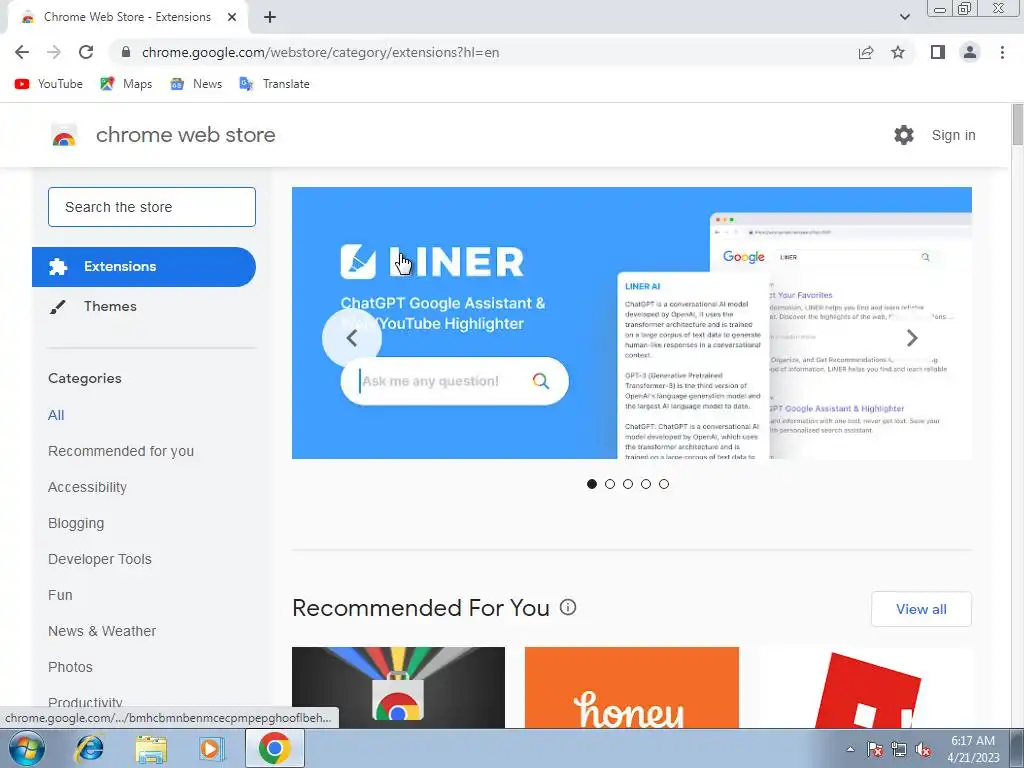This screenshot has width=1024, height=768.
Task: Open the Fun category
Action: pyautogui.click(x=60, y=595)
